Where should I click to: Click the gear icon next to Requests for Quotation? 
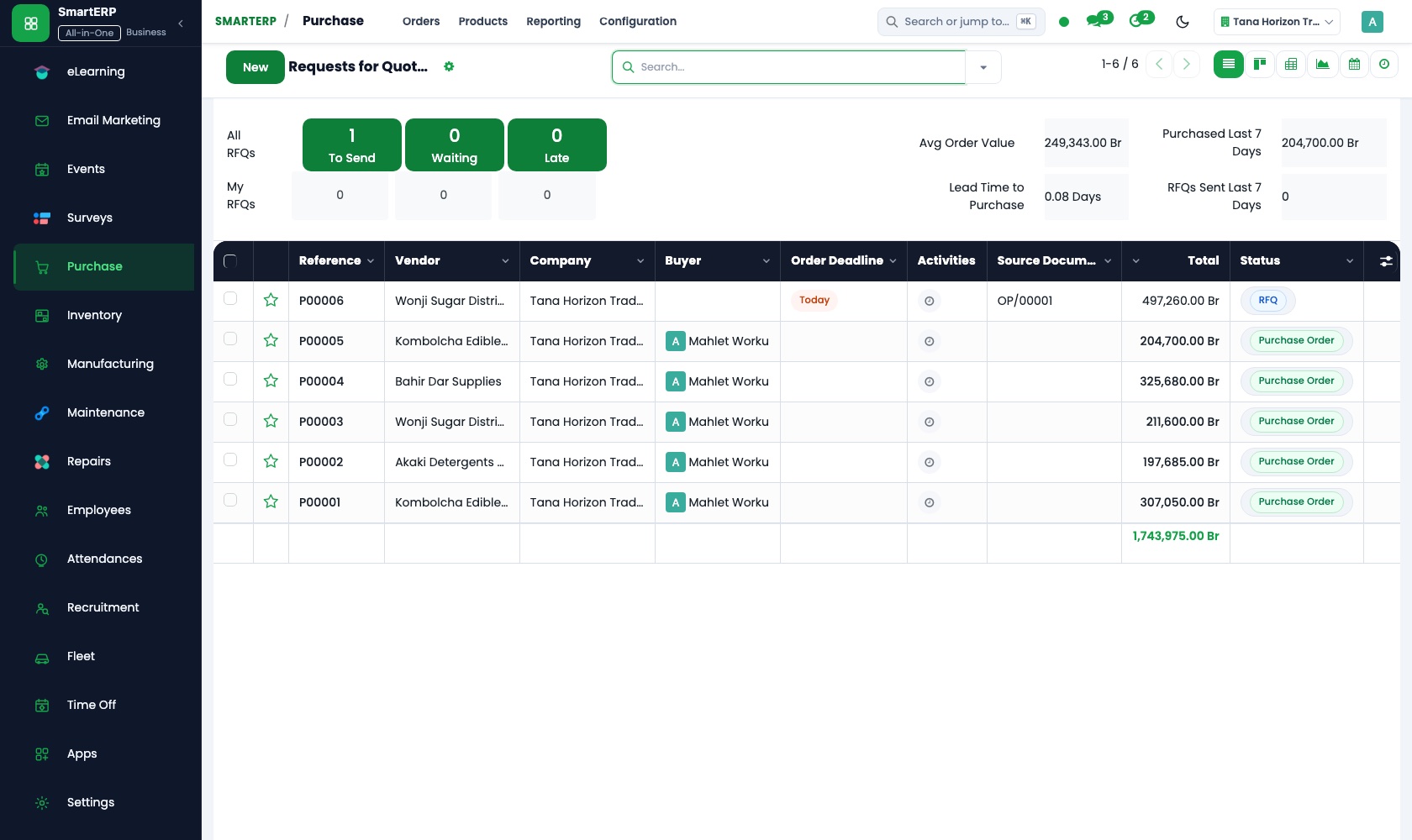point(449,66)
